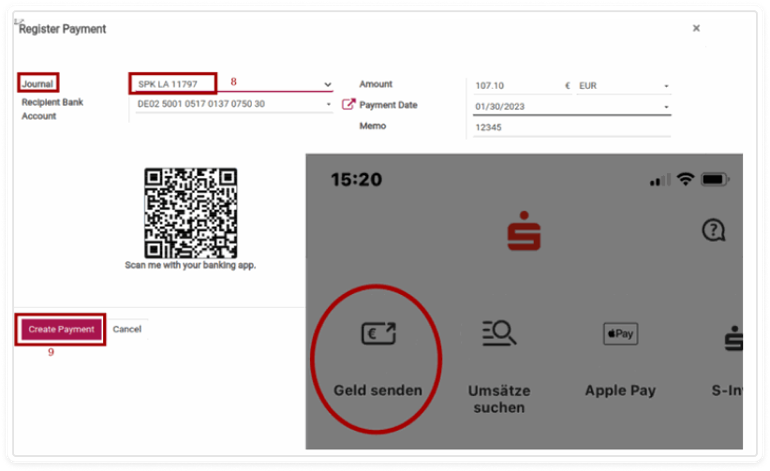Tap the red Sparkasse logo
This screenshot has width=770, height=471.
(524, 230)
